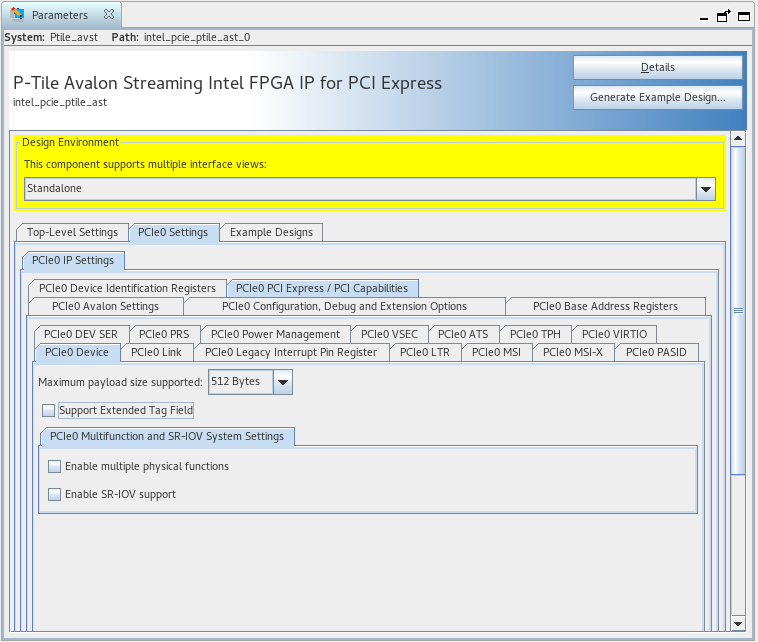This screenshot has height=642, width=758.
Task: Click the payload size dropdown arrow
Action: pos(283,382)
